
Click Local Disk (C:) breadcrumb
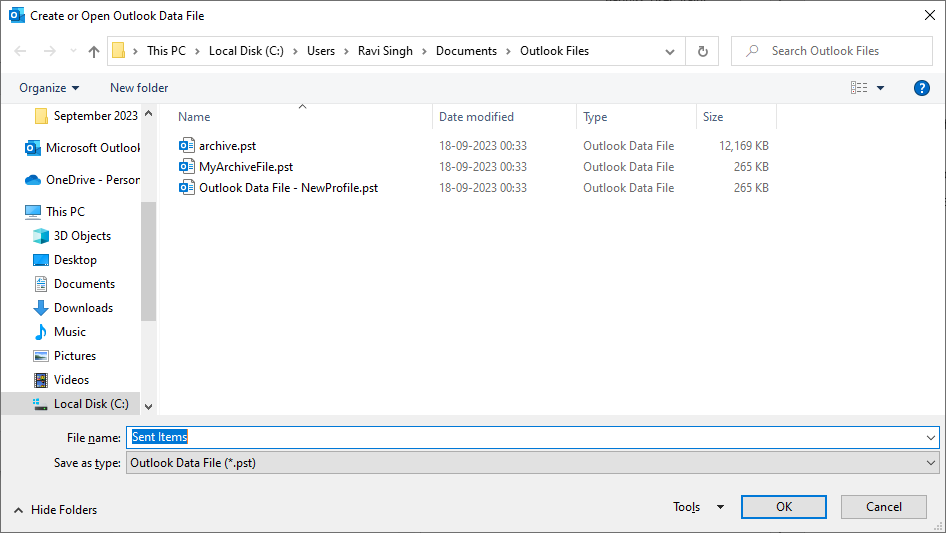[x=246, y=51]
